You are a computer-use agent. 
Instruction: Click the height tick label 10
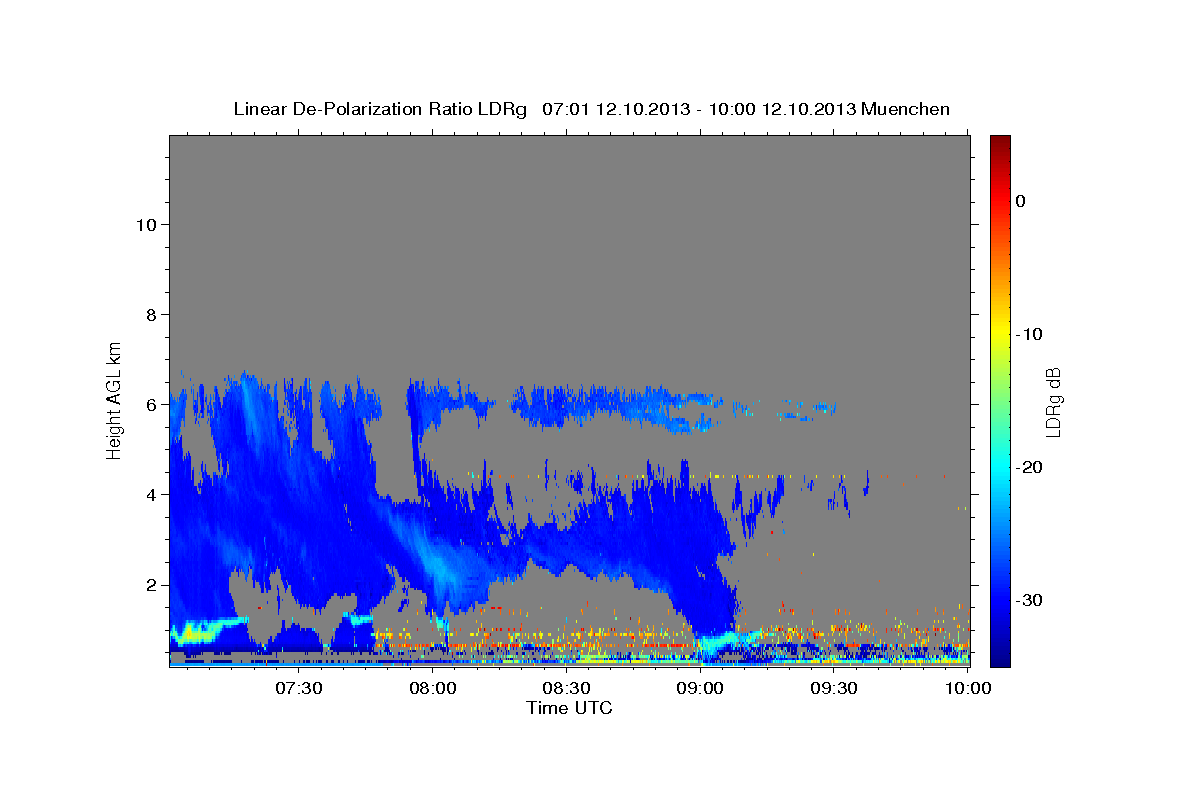pyautogui.click(x=149, y=224)
